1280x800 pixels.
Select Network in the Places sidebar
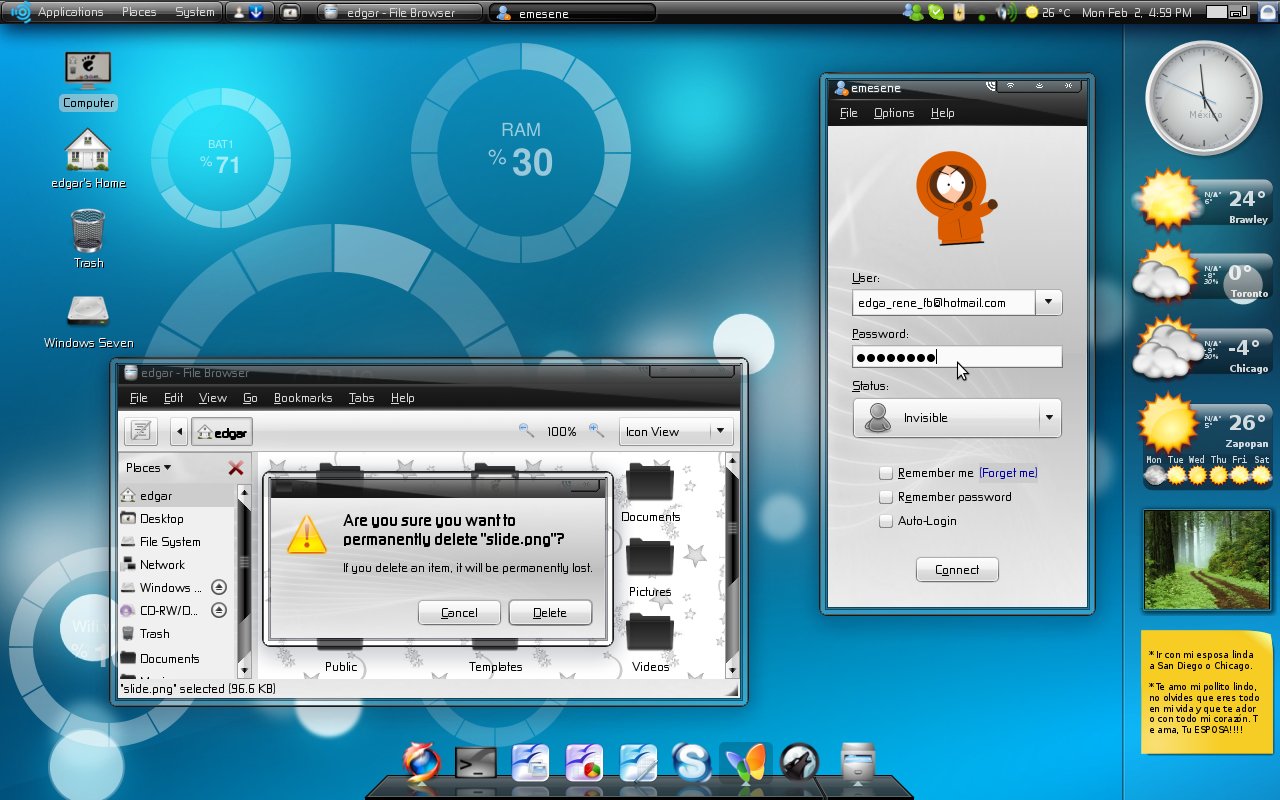pos(162,564)
